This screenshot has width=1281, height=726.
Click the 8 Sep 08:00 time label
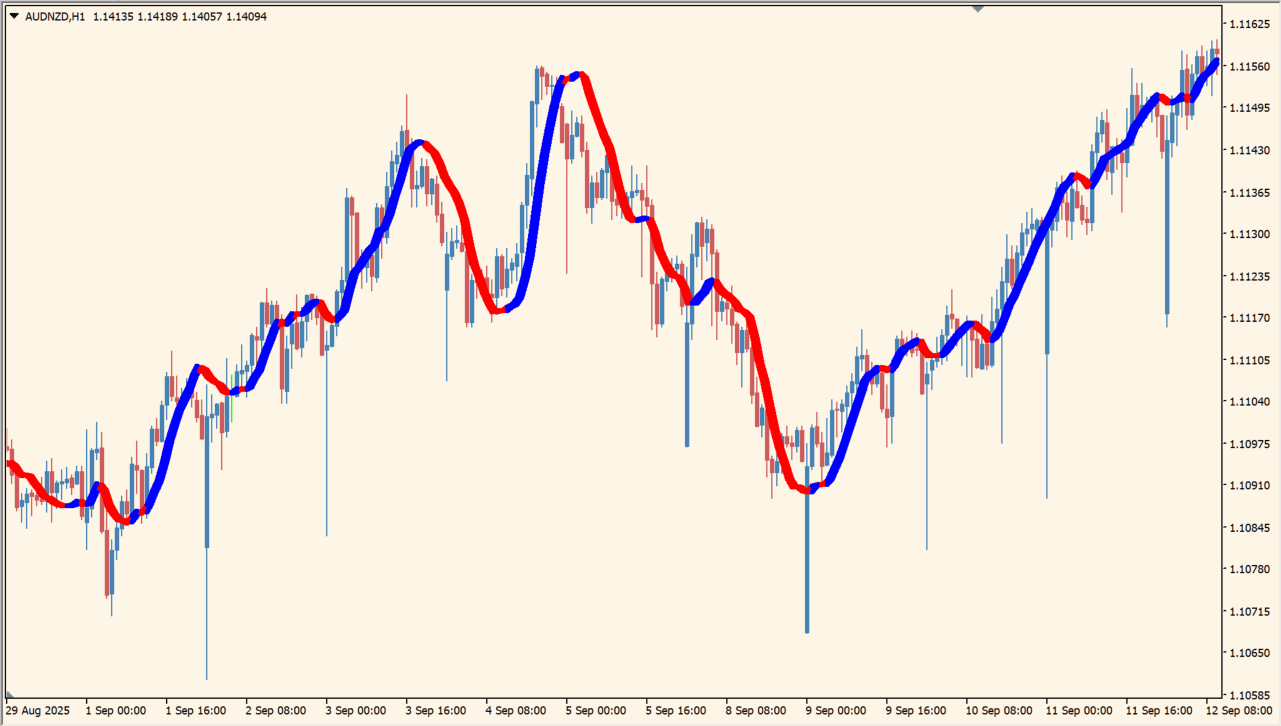[756, 711]
